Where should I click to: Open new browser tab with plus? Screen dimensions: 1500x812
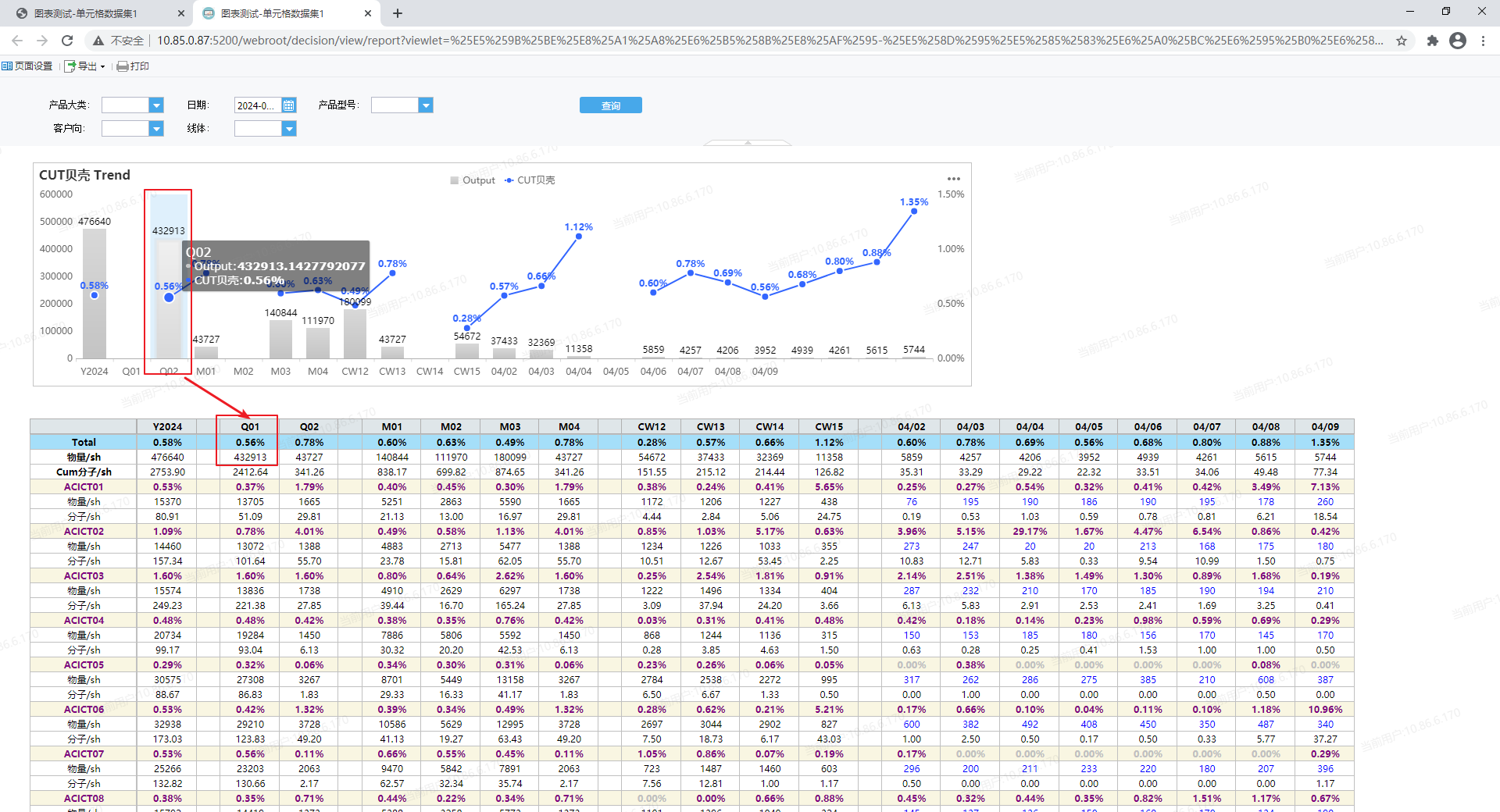pyautogui.click(x=398, y=13)
